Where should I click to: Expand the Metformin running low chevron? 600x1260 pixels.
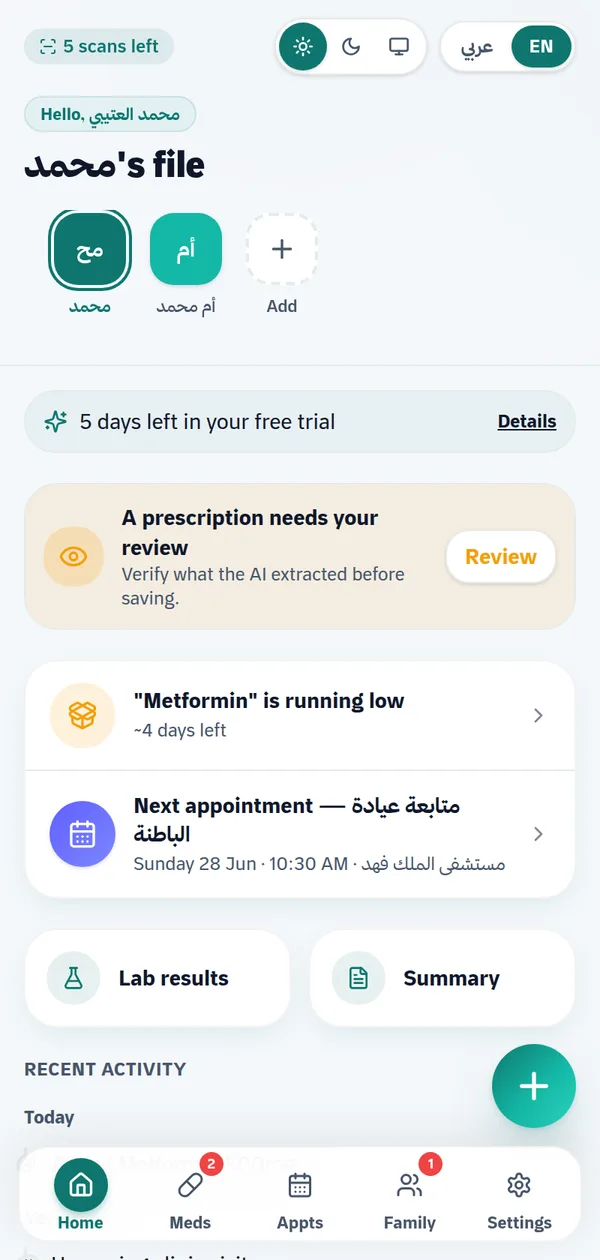click(538, 715)
